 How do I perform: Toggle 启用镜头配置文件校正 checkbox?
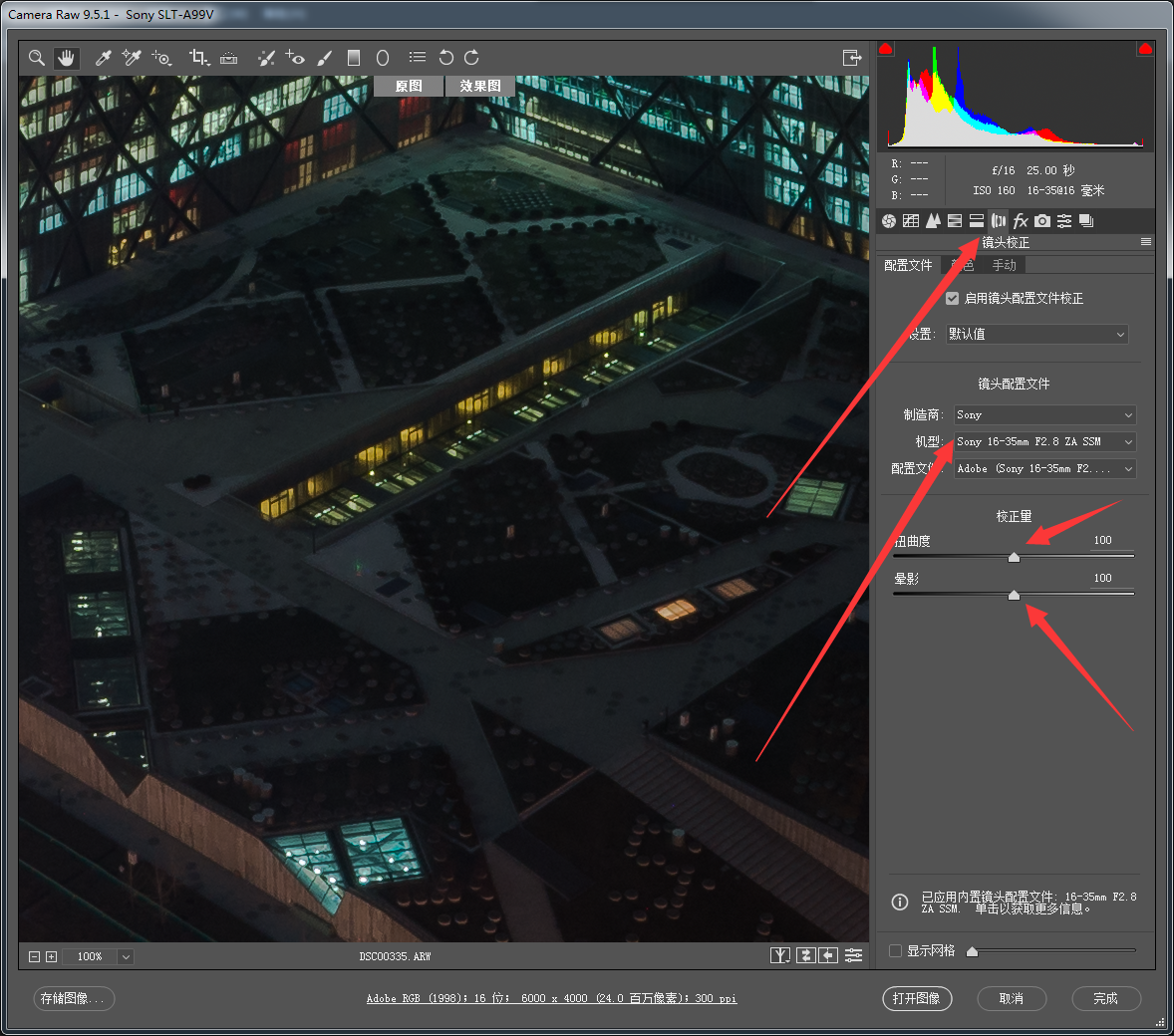point(952,299)
